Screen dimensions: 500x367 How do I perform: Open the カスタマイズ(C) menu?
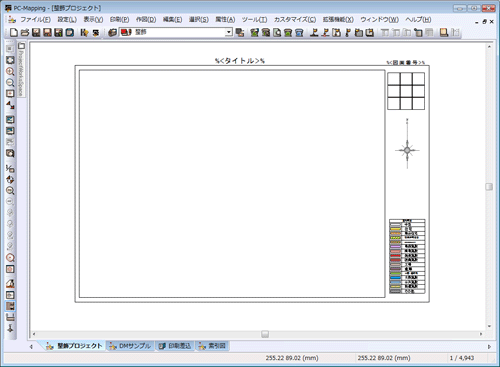[295, 20]
